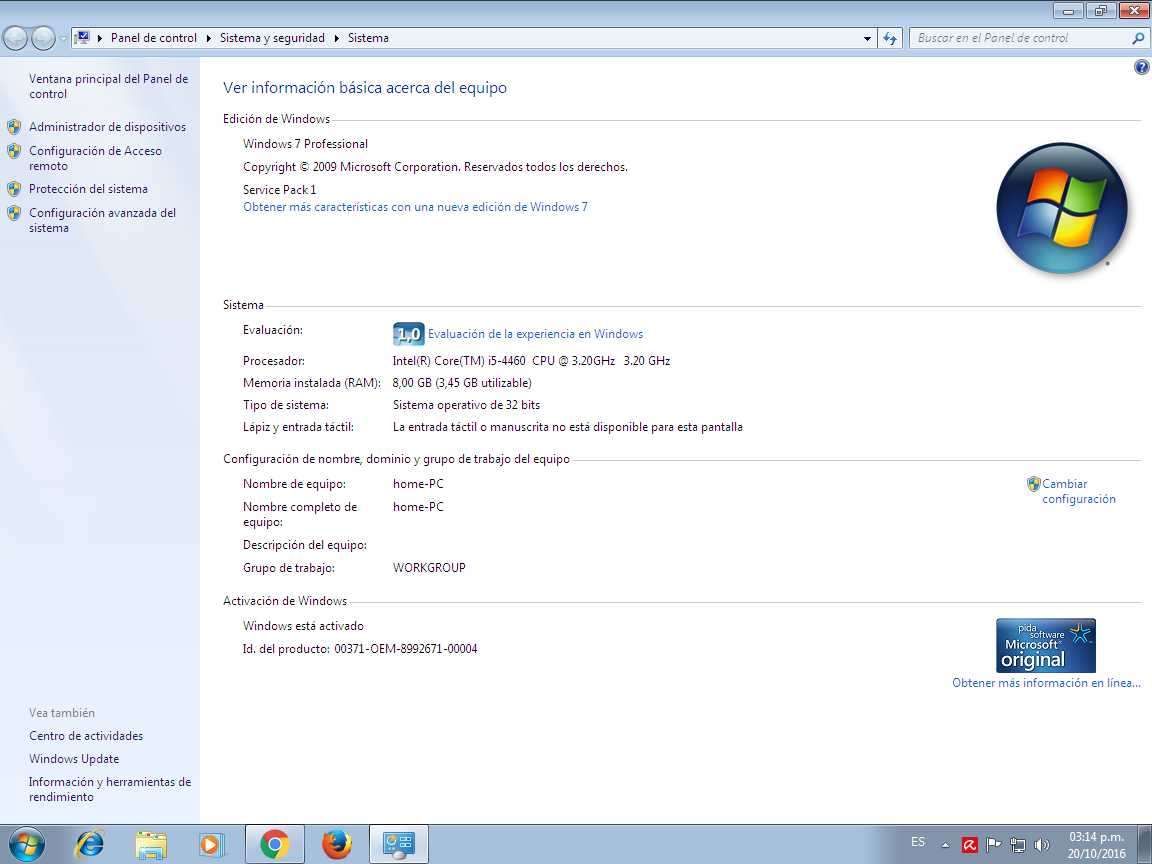The height and width of the screenshot is (864, 1152).
Task: Open Ventana principal del Panel de control
Action: tap(108, 87)
